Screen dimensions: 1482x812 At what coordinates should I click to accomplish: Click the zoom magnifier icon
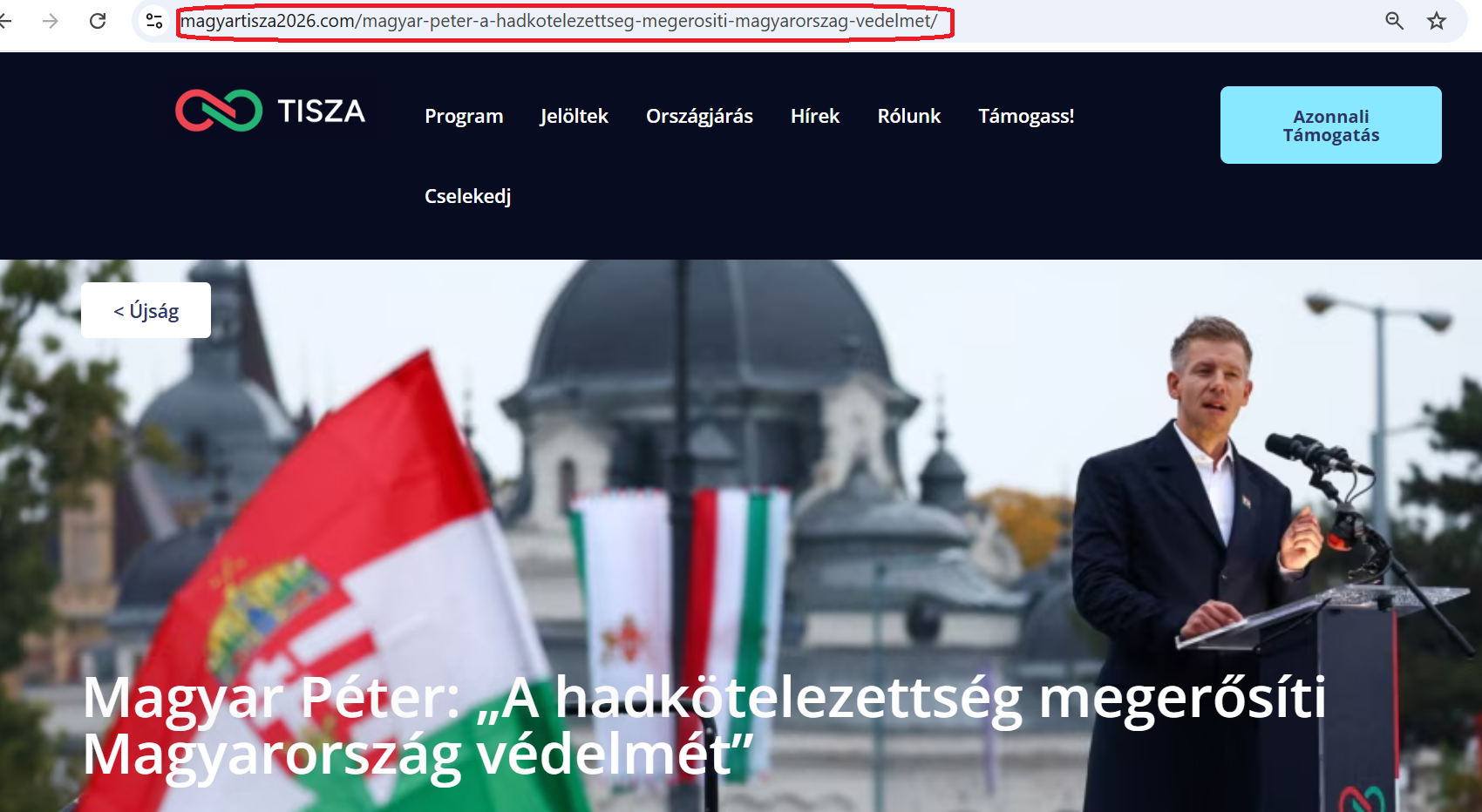[x=1395, y=21]
